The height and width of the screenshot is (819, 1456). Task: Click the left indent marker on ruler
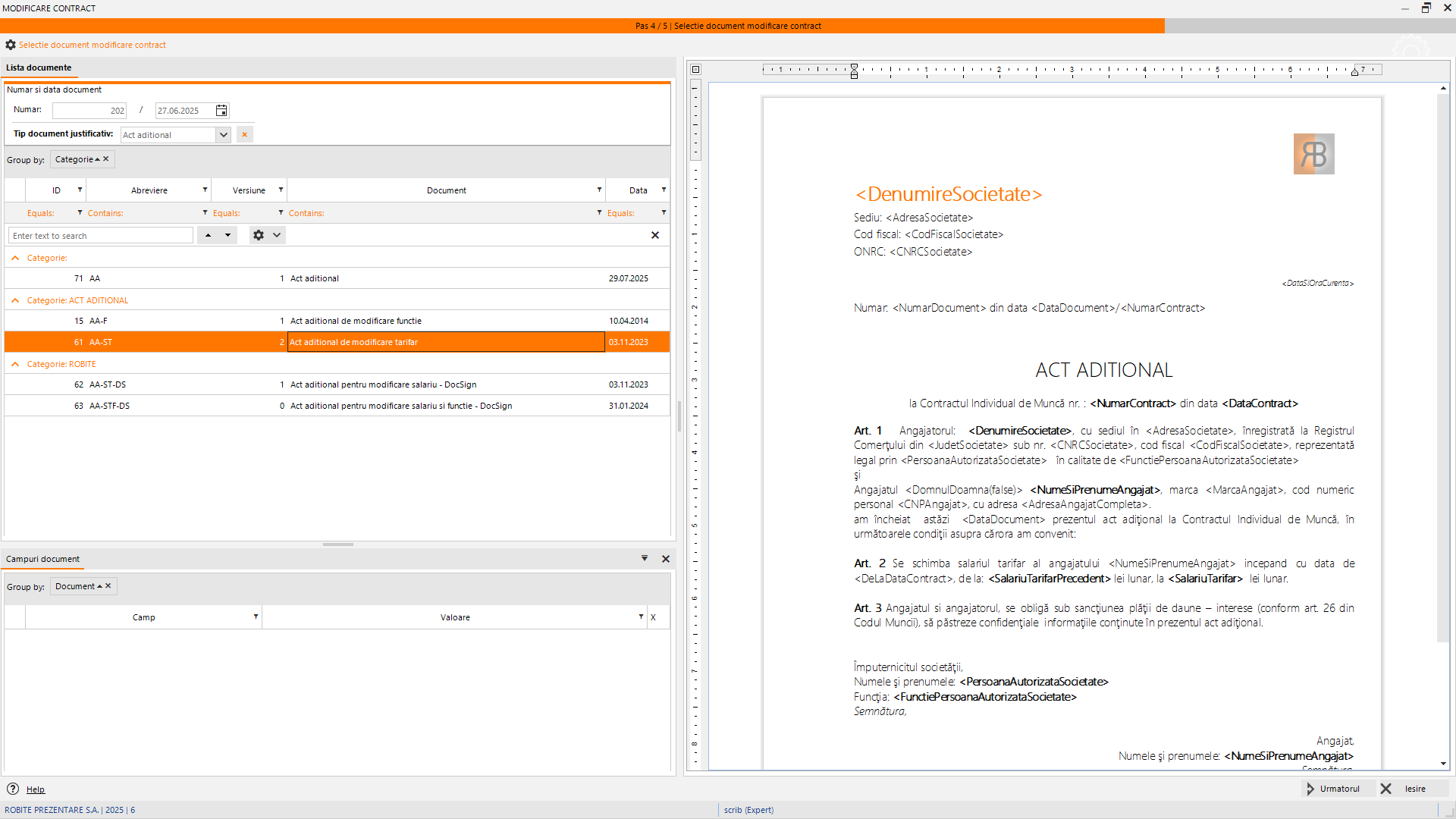point(854,71)
